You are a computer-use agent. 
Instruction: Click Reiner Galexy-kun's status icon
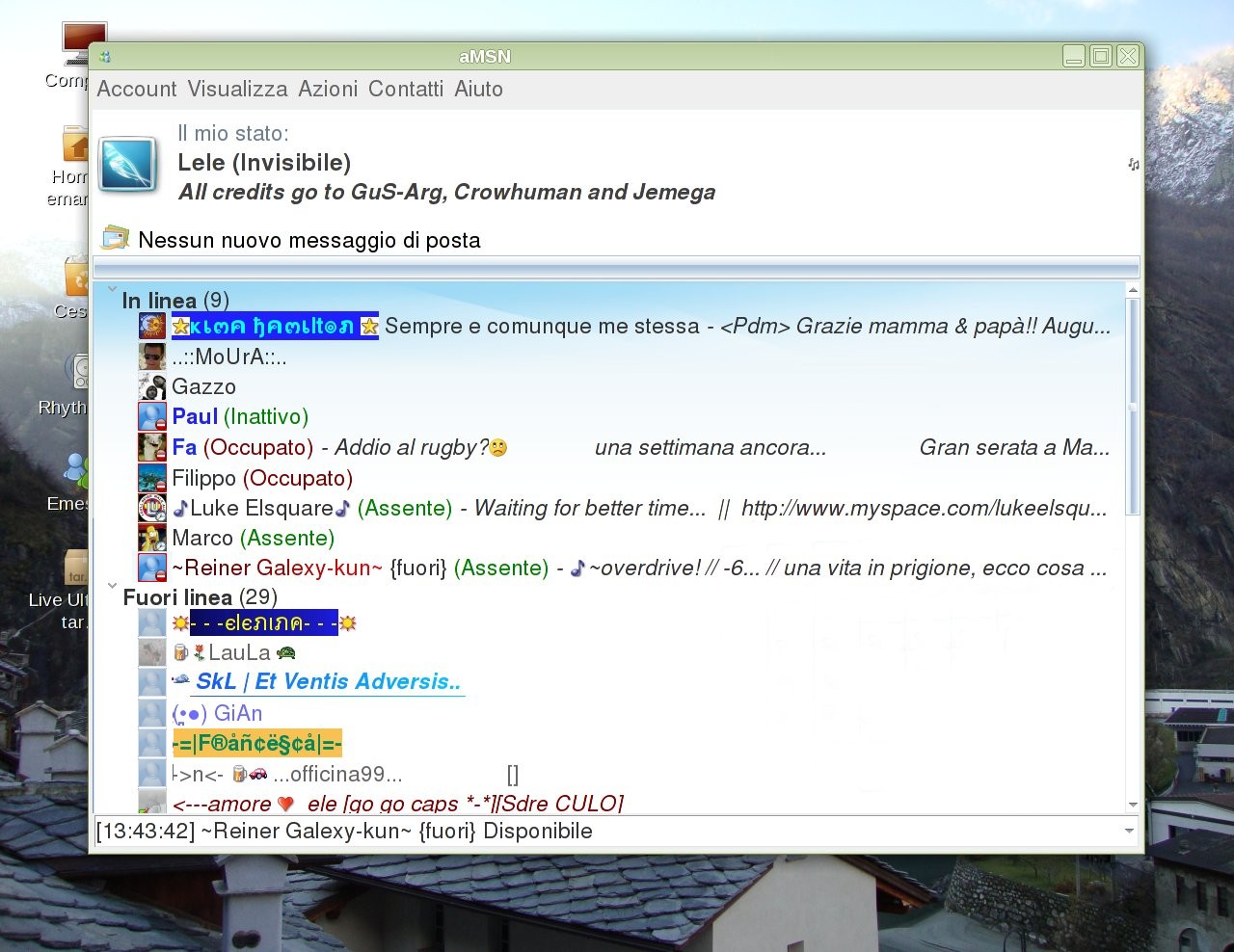[x=152, y=568]
